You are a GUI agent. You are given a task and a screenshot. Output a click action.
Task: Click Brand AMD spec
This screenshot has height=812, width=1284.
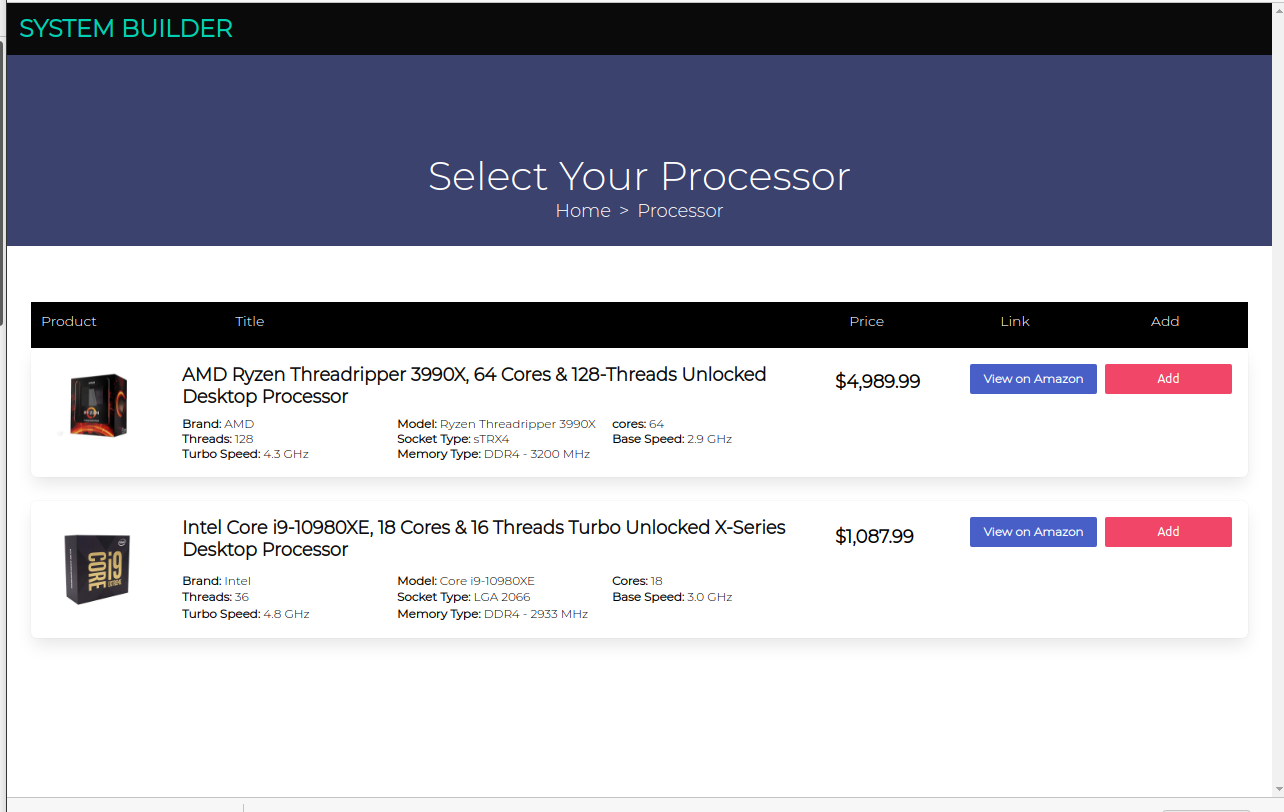point(218,424)
